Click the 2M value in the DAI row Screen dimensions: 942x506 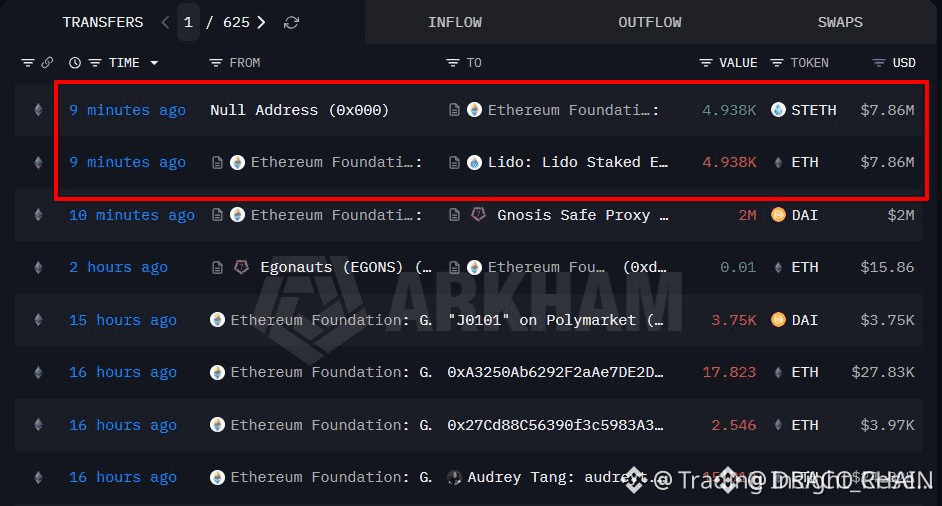pyautogui.click(x=747, y=215)
